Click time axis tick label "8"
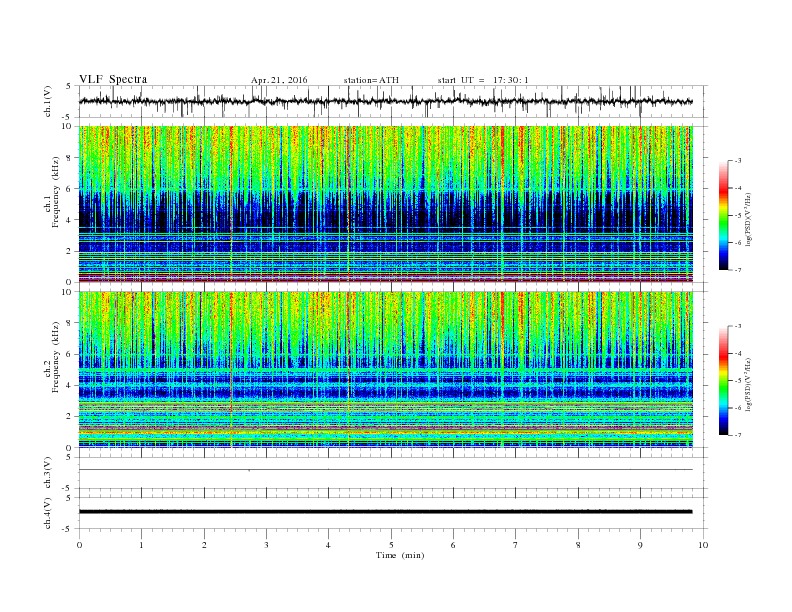Viewport: 792px width, 612px height. coord(578,545)
